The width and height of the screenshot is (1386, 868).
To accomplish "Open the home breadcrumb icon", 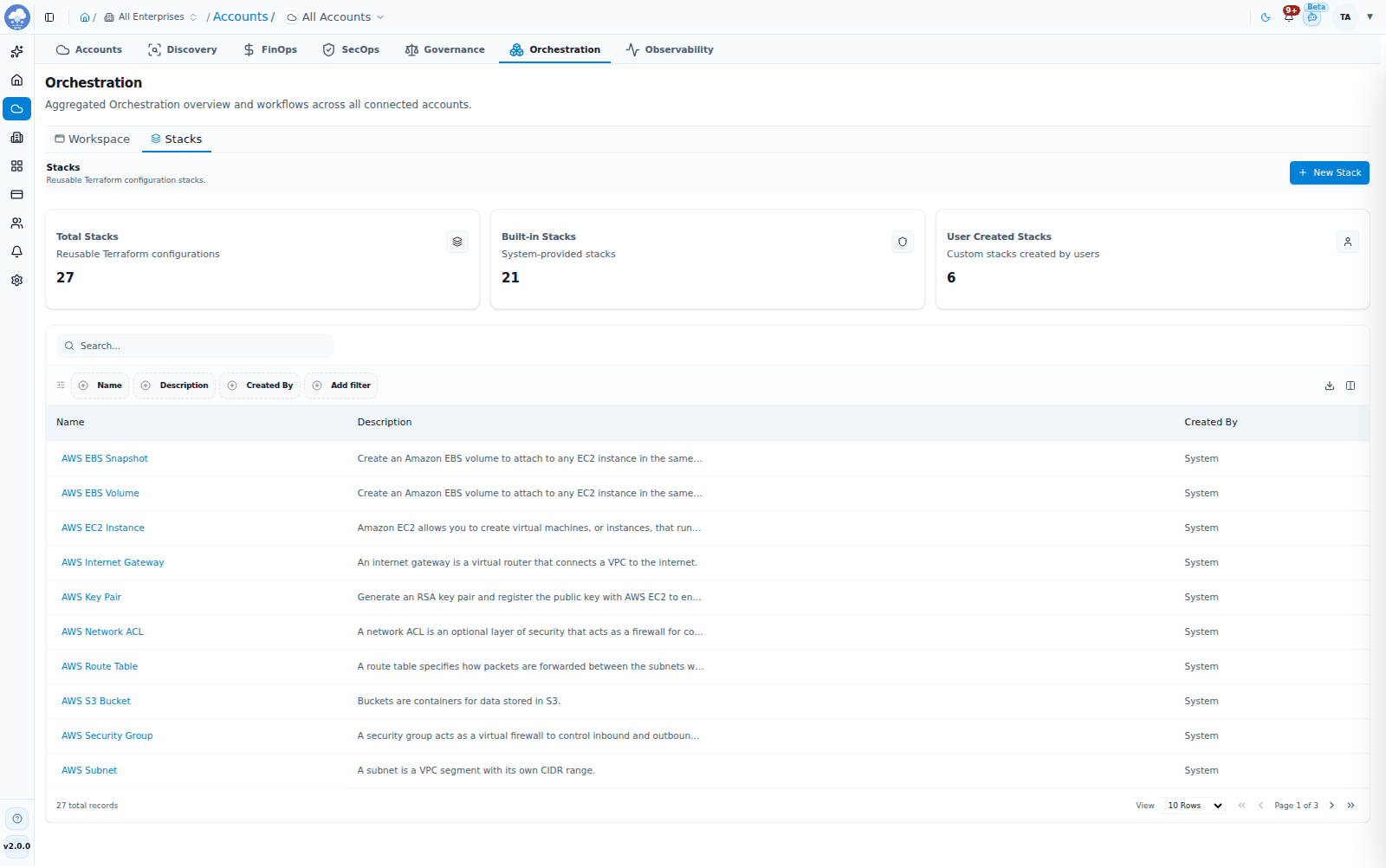I will tap(85, 17).
